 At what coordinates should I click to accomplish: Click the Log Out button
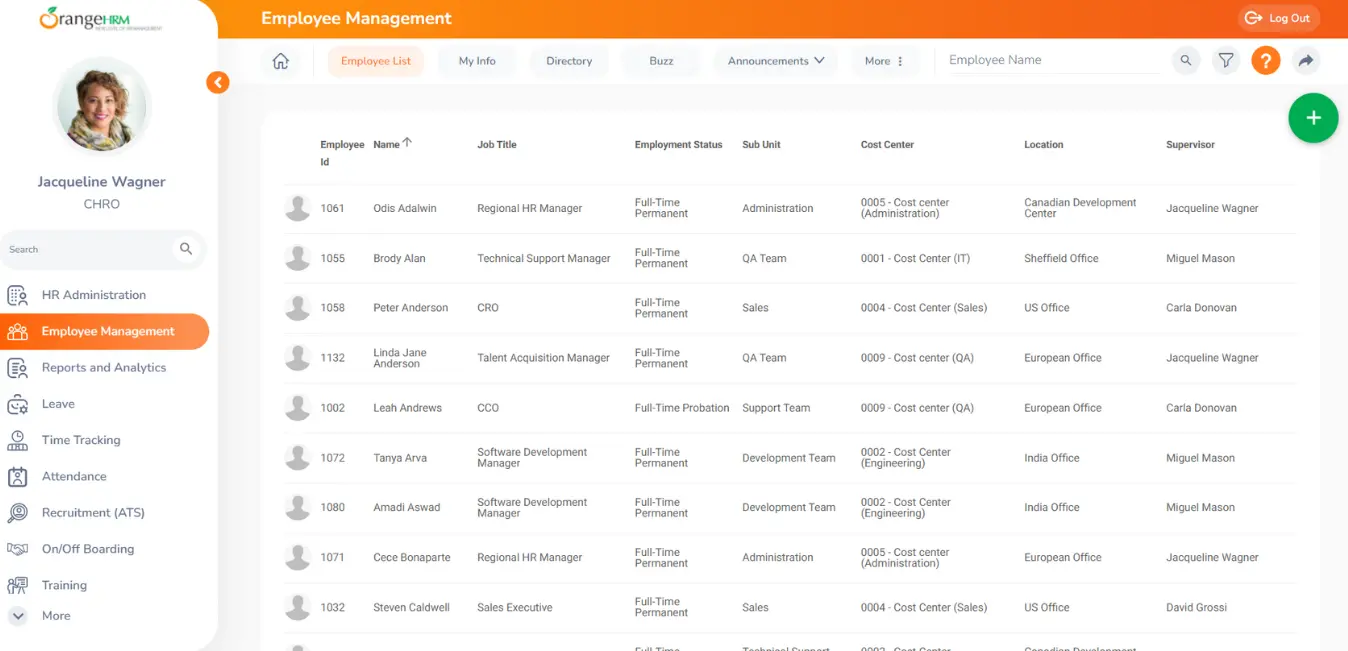click(x=1278, y=18)
